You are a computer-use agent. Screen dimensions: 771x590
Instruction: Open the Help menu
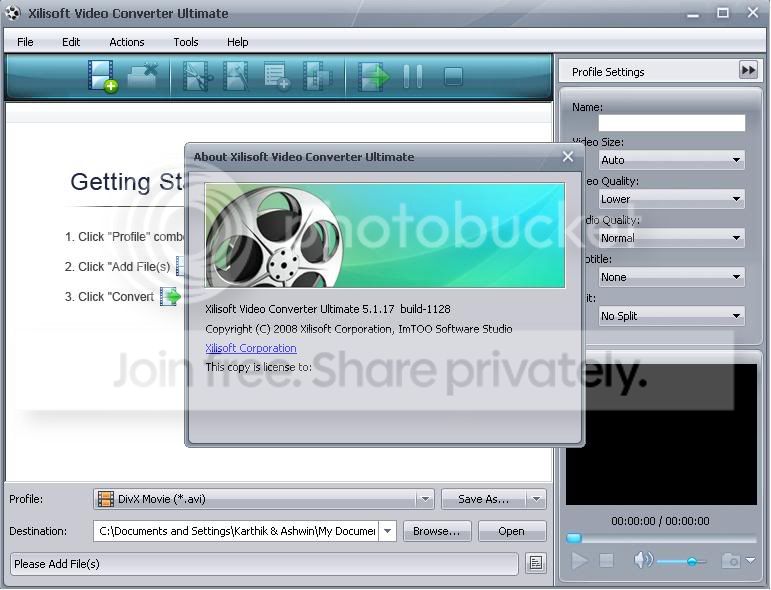[237, 42]
